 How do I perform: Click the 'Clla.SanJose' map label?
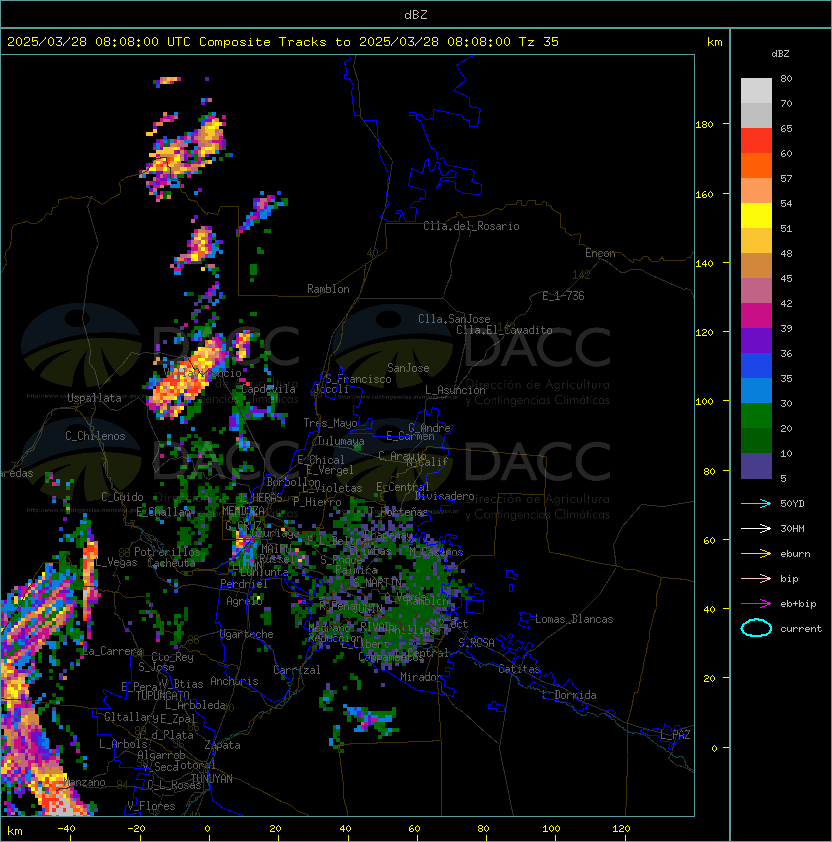pos(454,319)
